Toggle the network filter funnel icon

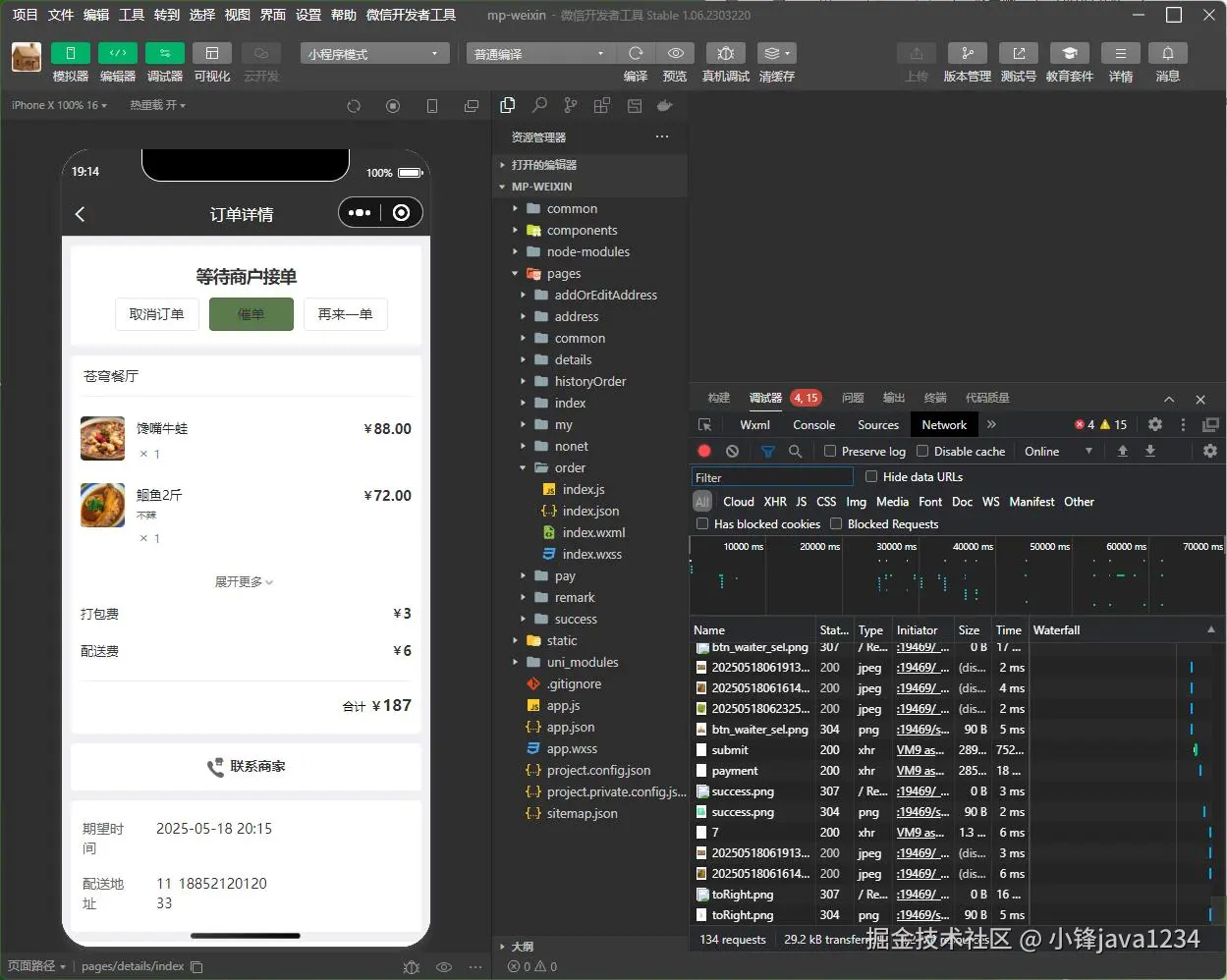[x=768, y=451]
